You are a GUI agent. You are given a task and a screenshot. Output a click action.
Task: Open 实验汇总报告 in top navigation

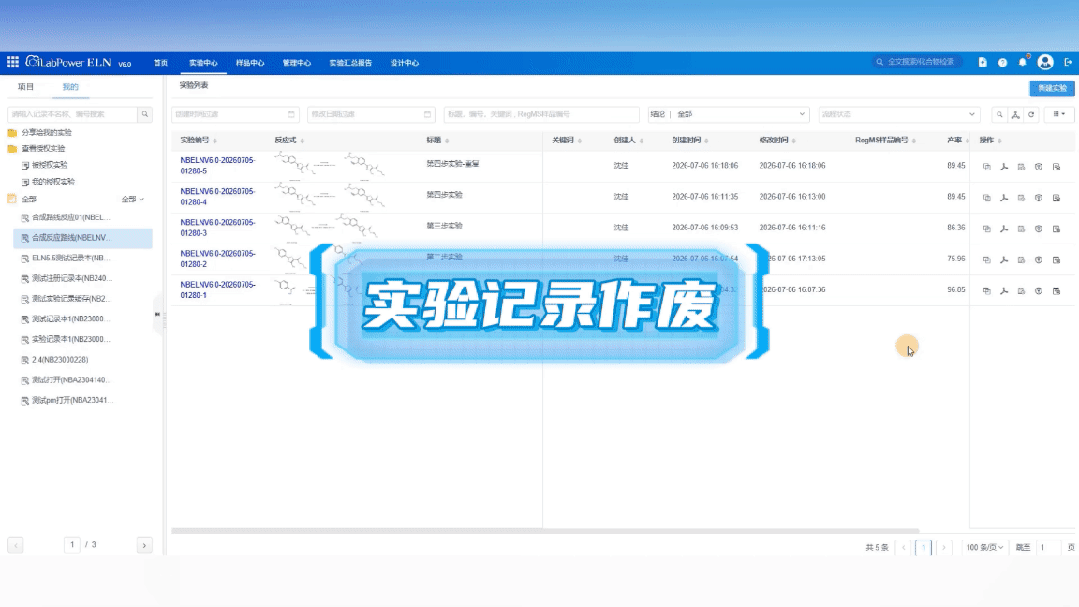[x=350, y=63]
